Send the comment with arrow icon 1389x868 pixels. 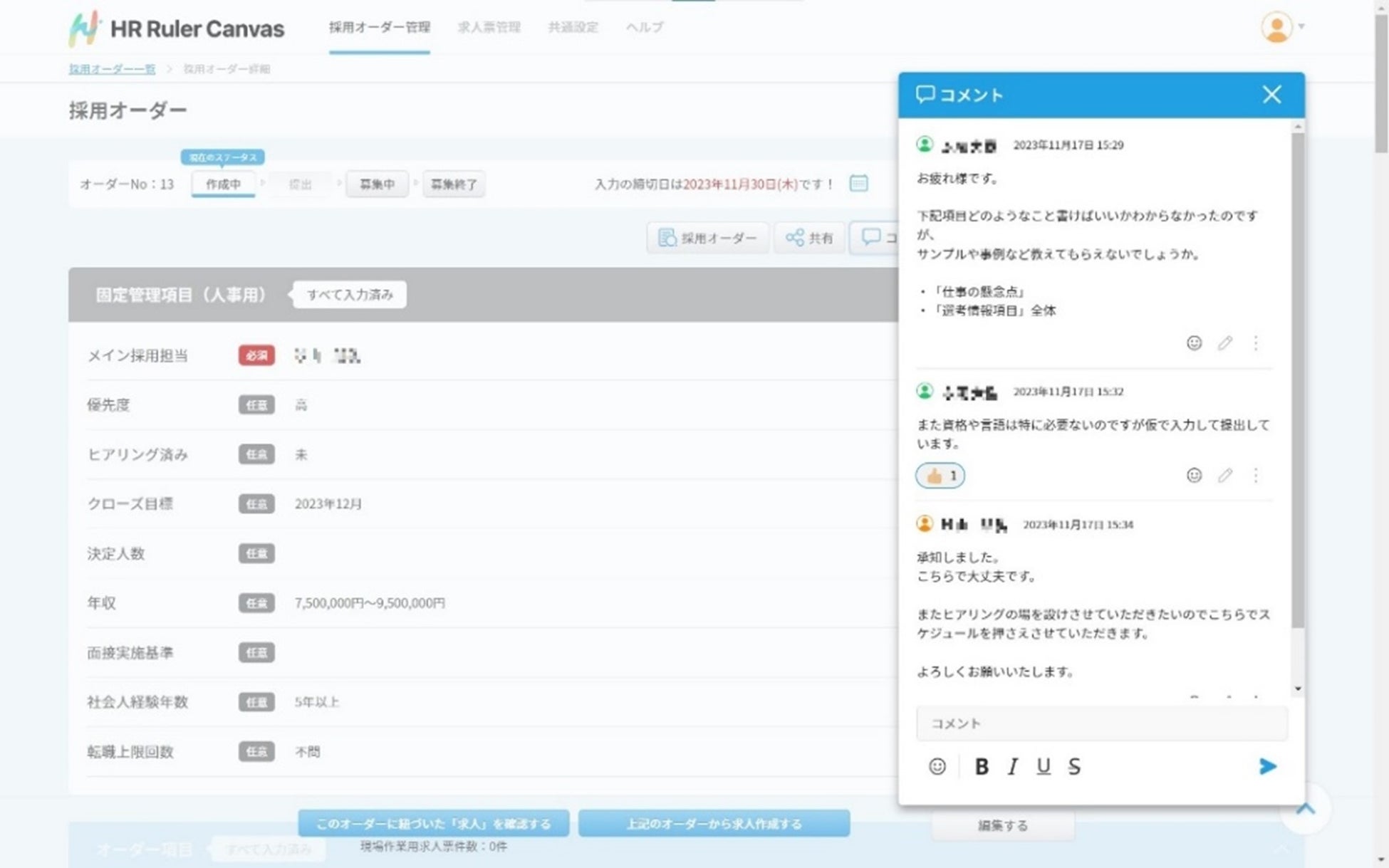1267,766
